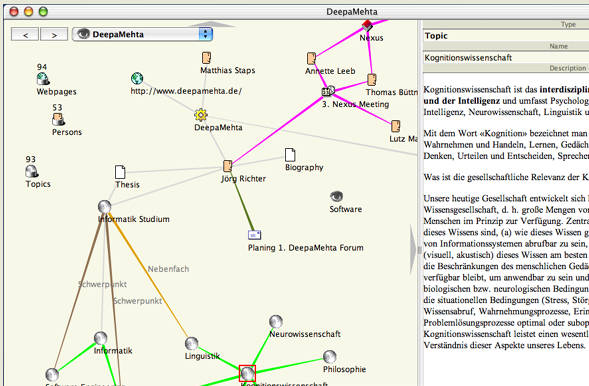Click the Informatik Studium sphere node

tap(104, 207)
